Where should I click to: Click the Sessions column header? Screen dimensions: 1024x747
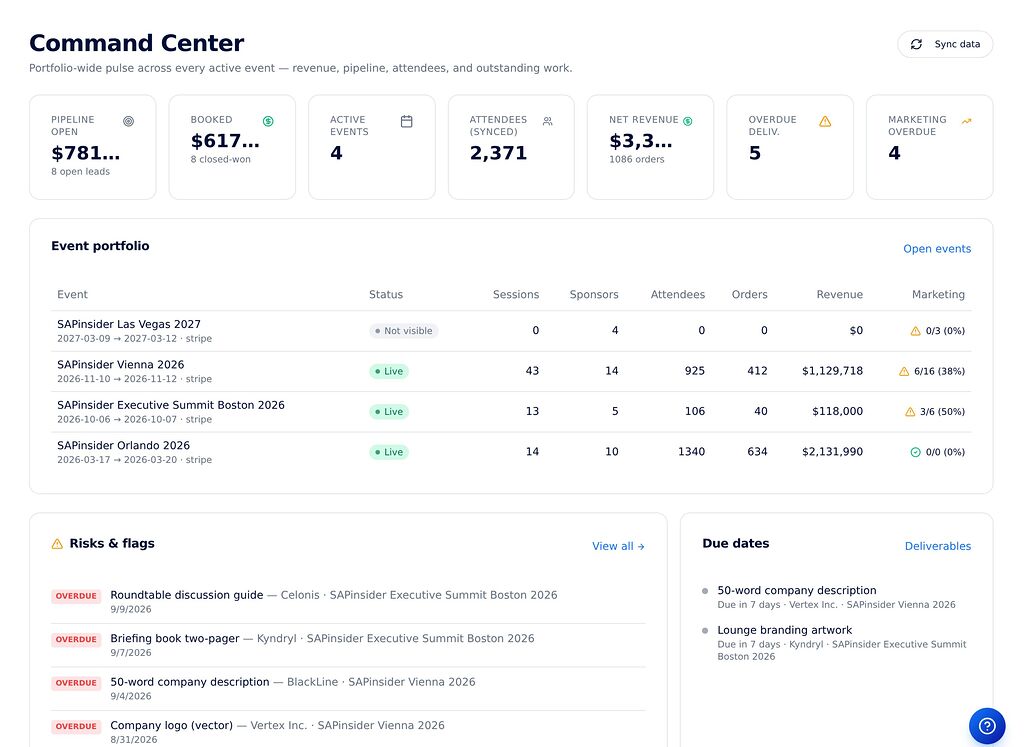pyautogui.click(x=515, y=294)
